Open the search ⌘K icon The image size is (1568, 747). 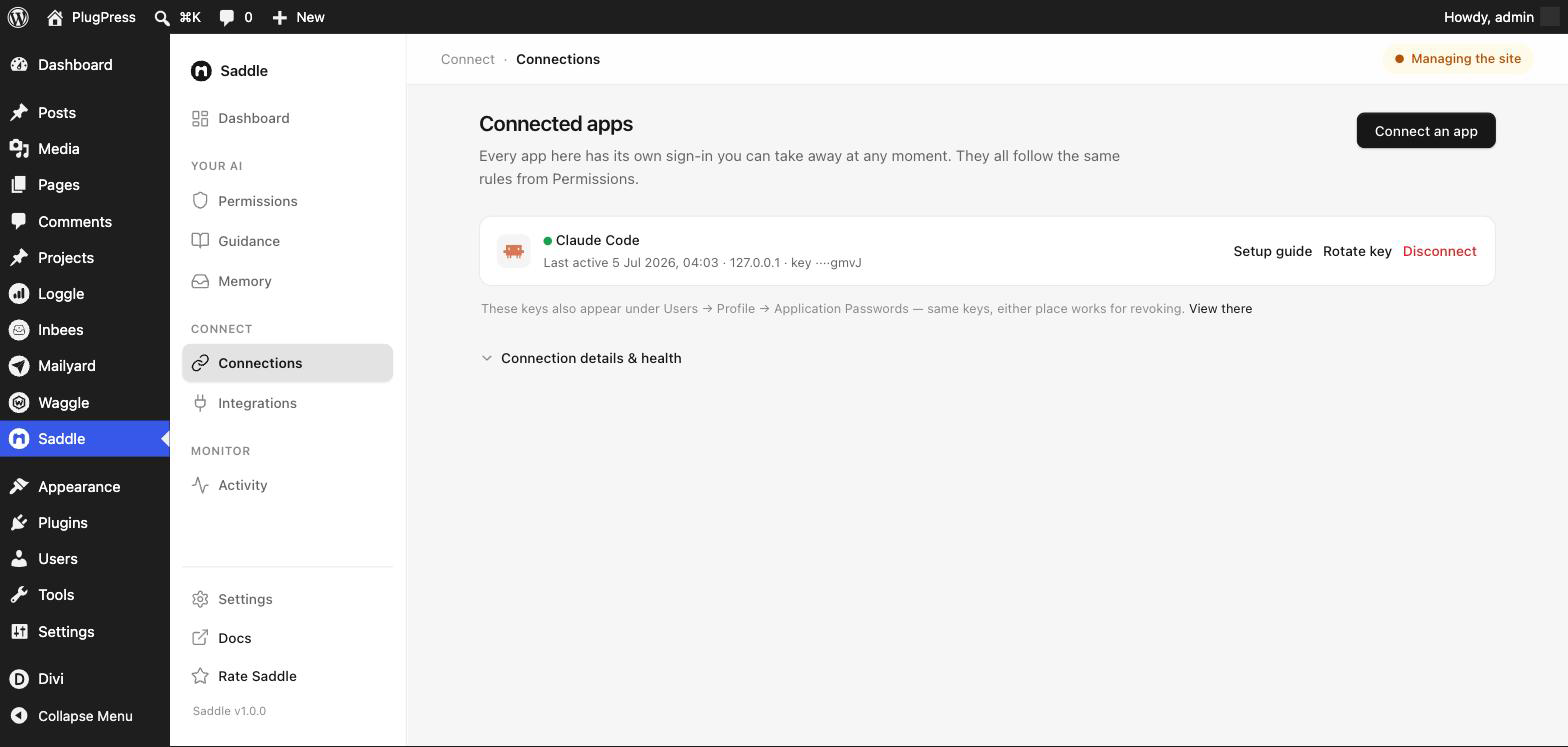click(162, 17)
